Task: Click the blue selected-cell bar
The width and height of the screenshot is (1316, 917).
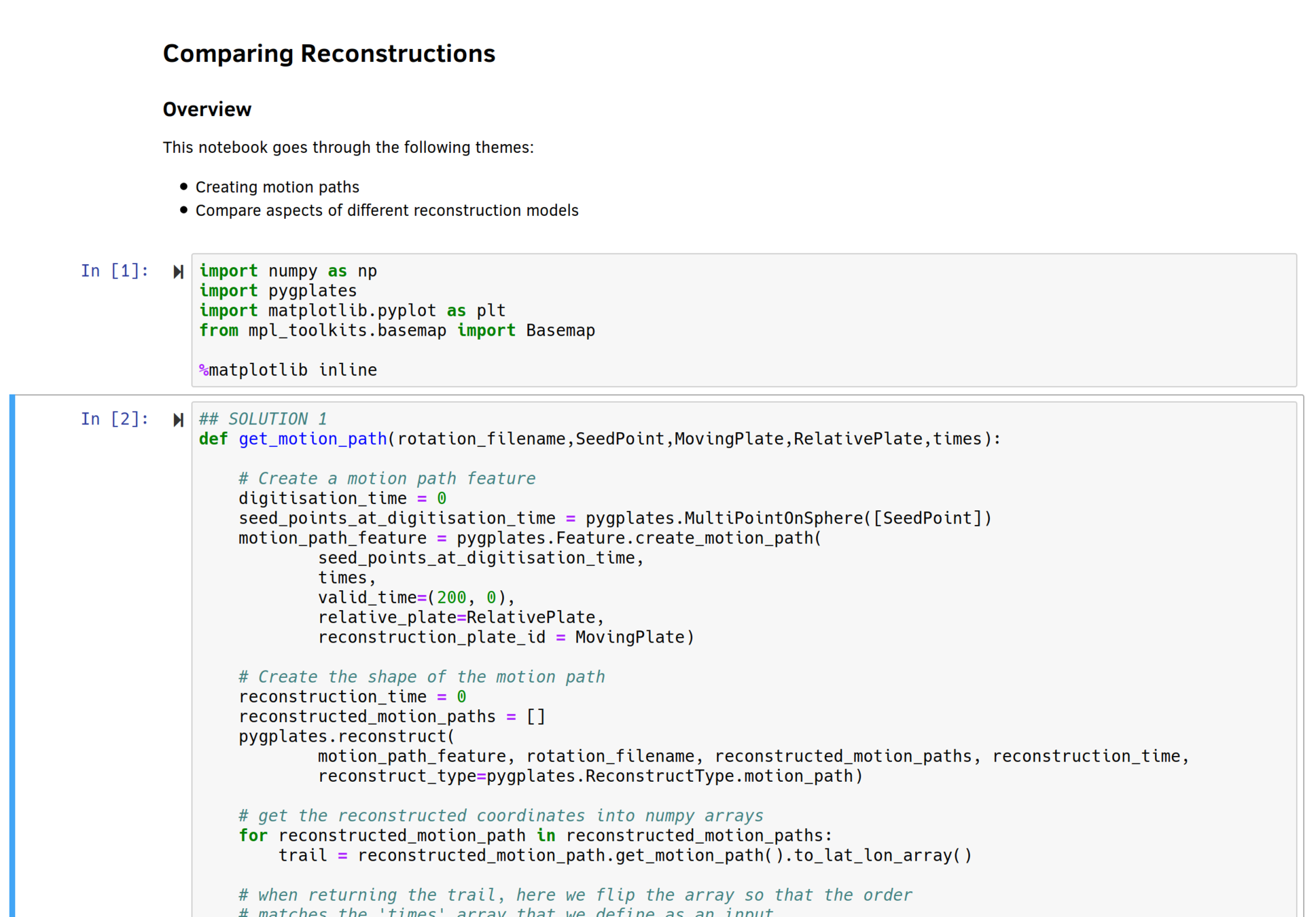Action: 12,652
